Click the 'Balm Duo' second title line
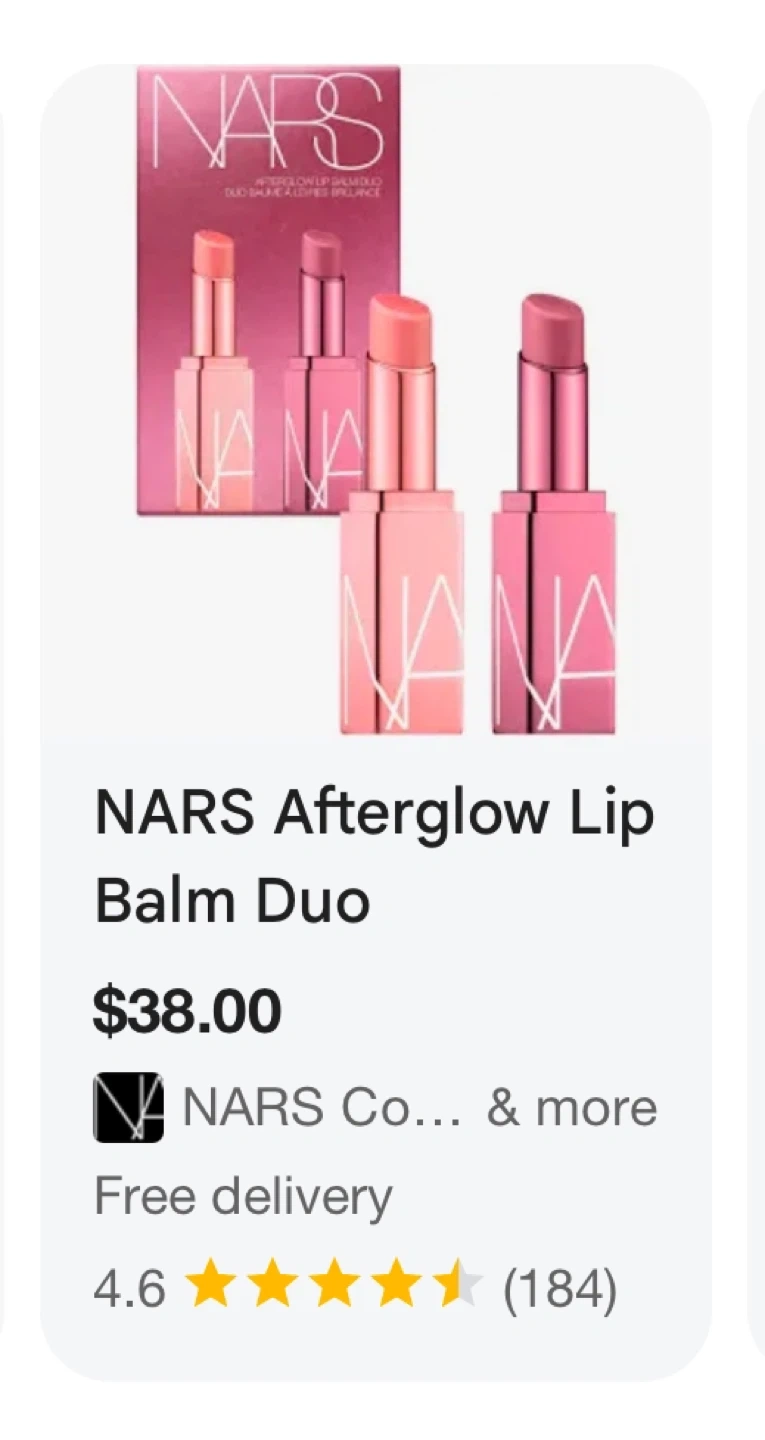Viewport: 765px width, 1440px height. pyautogui.click(x=232, y=900)
